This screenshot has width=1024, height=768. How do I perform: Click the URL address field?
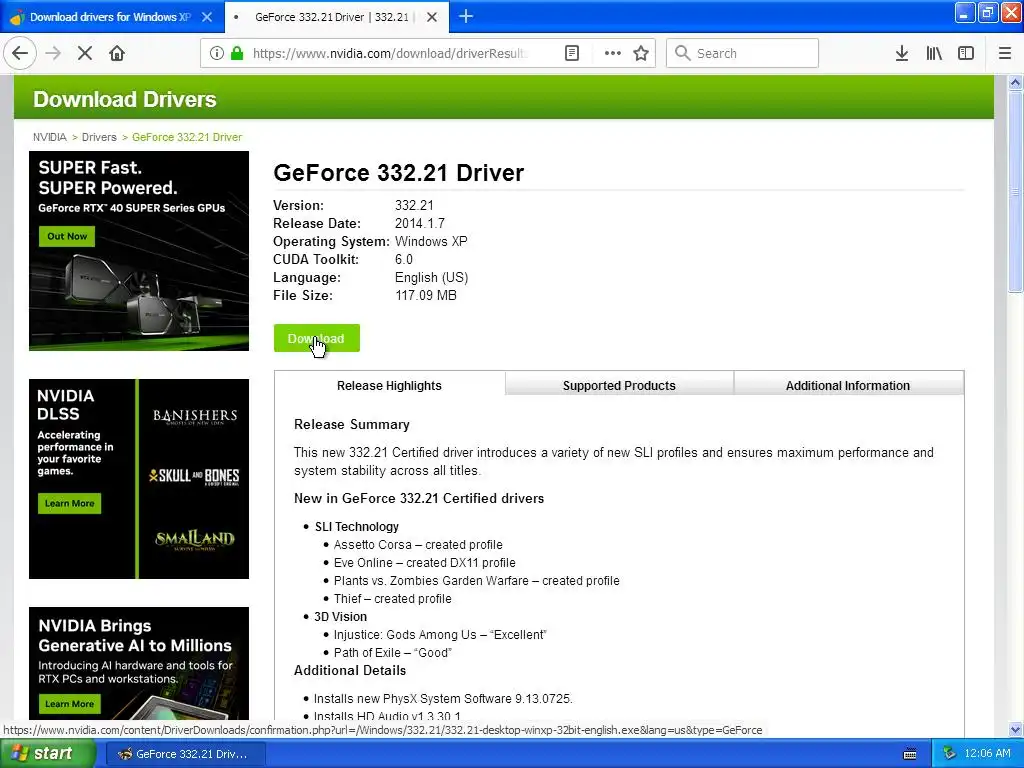tap(389, 53)
